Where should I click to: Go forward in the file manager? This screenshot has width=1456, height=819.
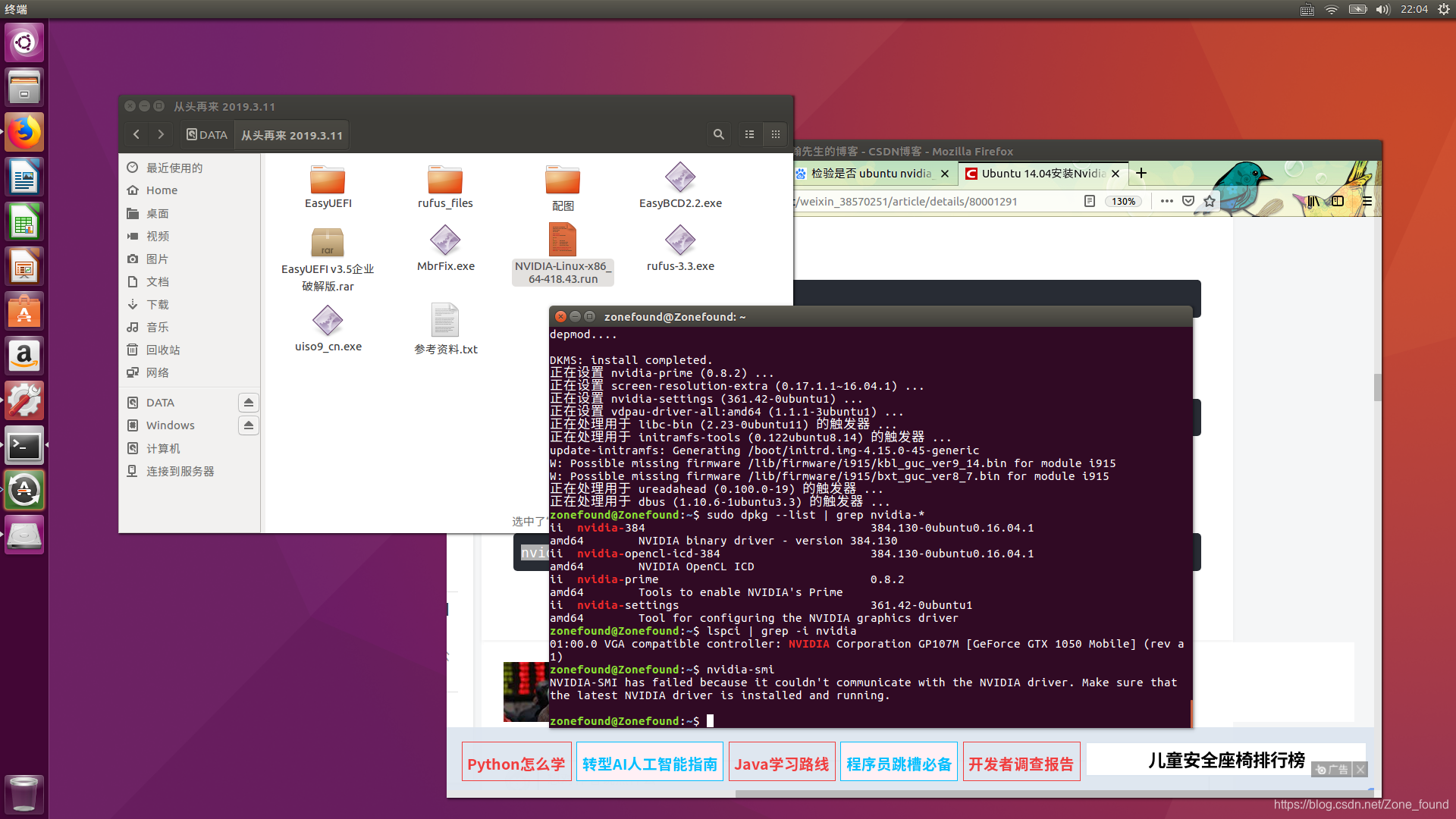tap(161, 134)
